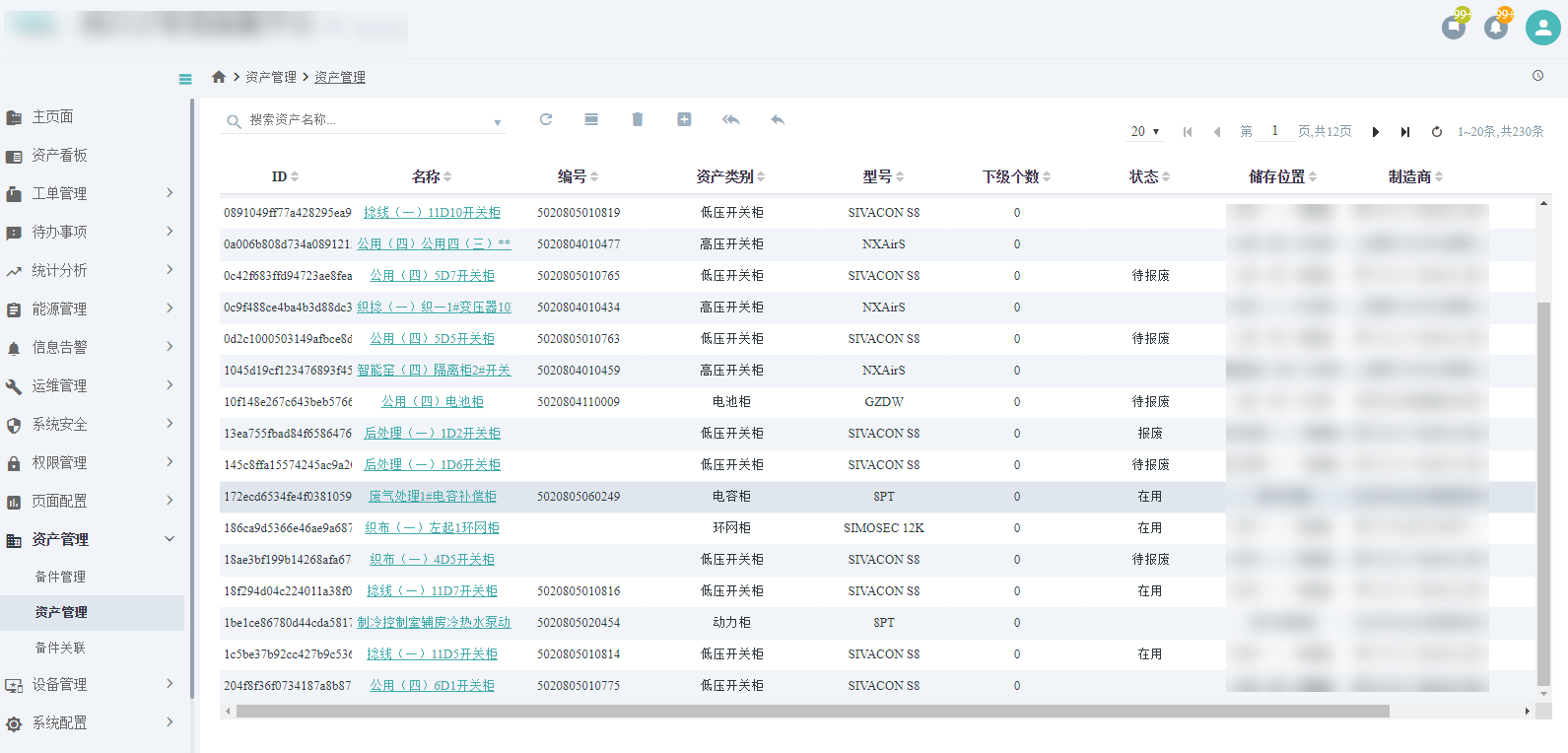
Task: Go to the next page arrow
Action: point(1376,132)
